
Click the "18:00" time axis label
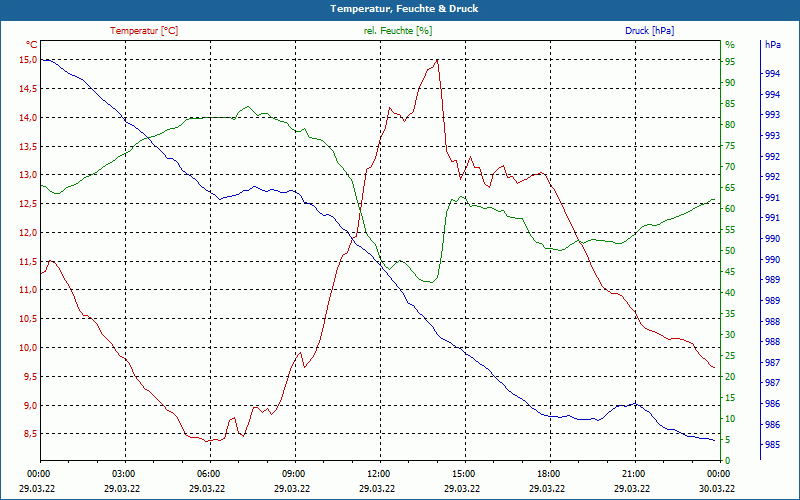(x=547, y=473)
